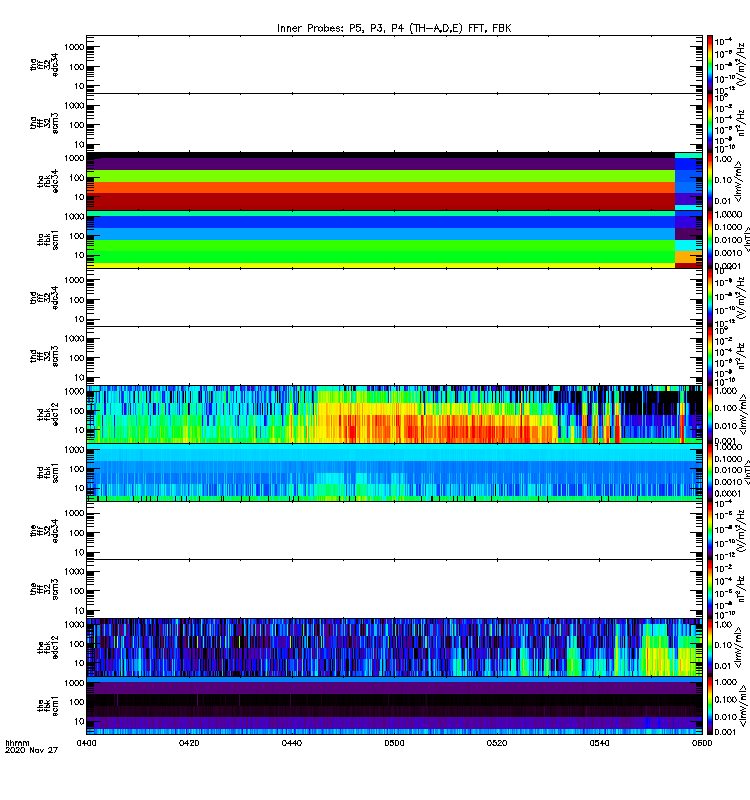Click the '0420' time axis label

click(189, 743)
